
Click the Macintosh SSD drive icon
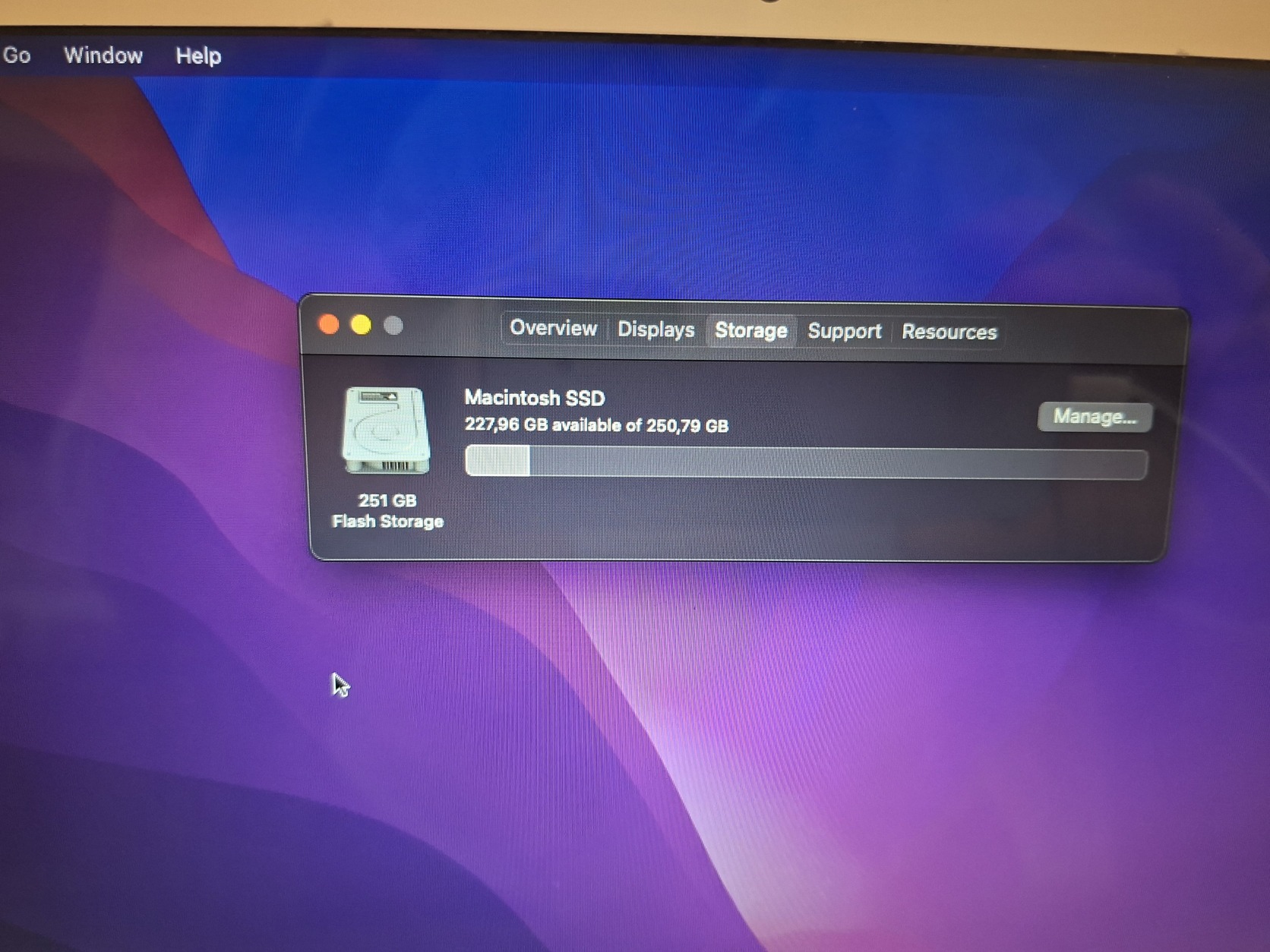(386, 430)
